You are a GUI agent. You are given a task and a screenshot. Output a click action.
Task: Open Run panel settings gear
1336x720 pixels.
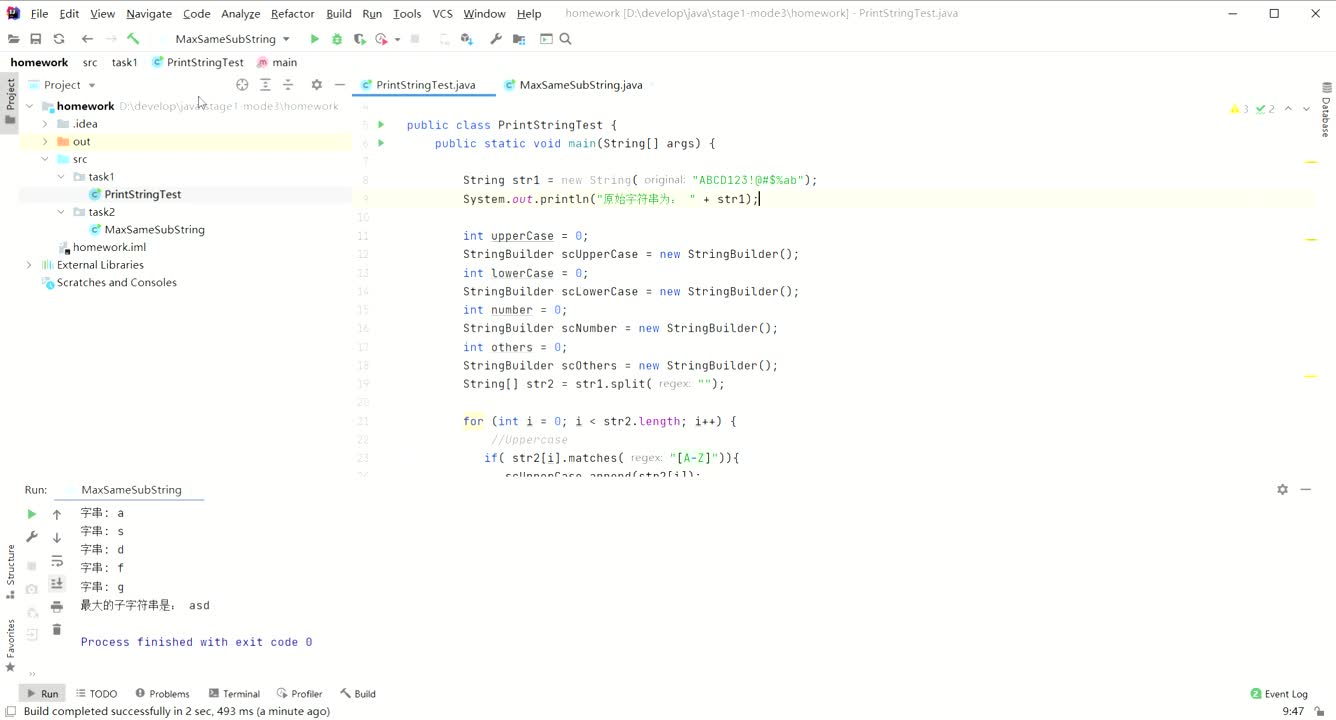[1283, 490]
